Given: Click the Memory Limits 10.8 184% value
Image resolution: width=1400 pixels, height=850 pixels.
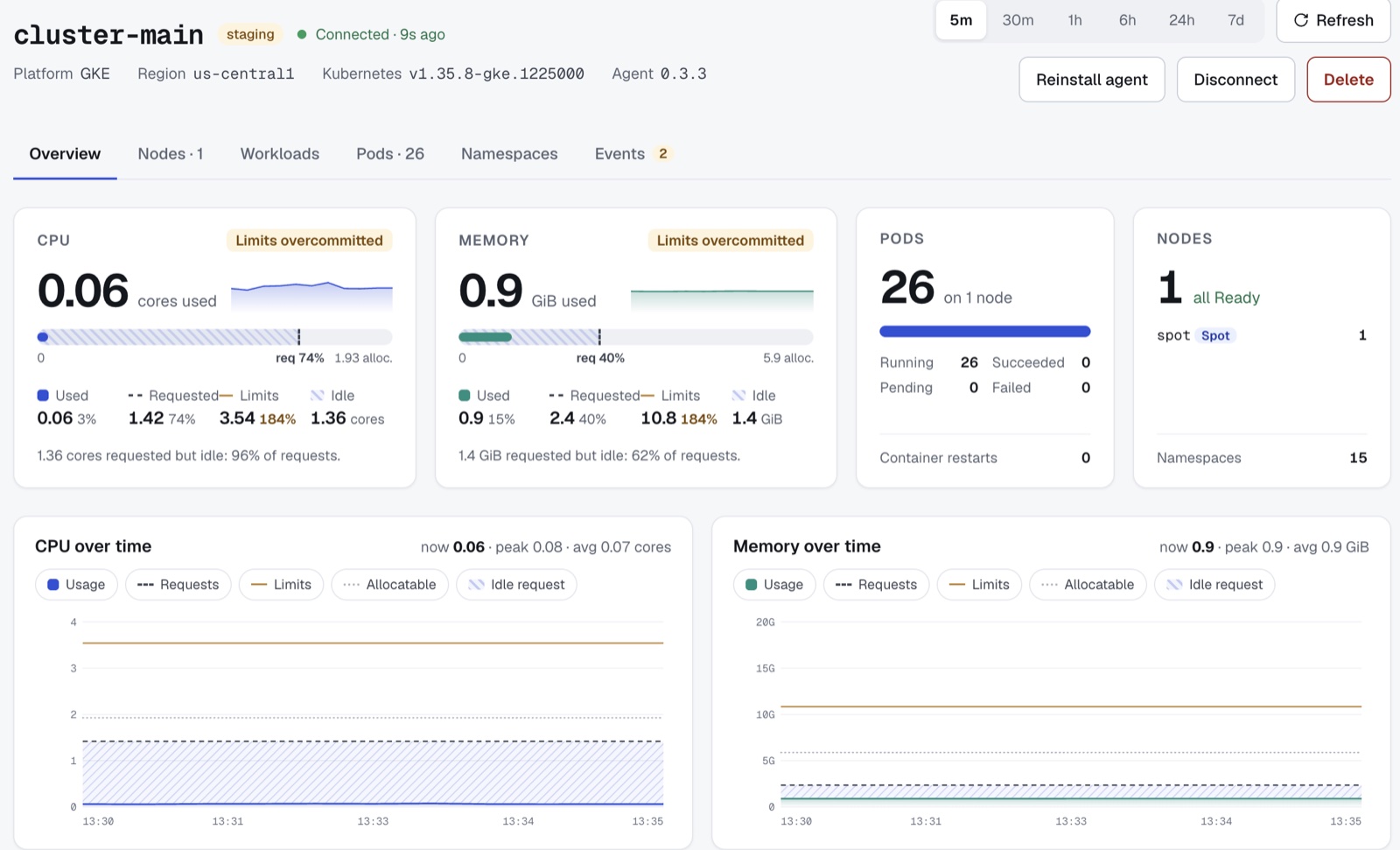Looking at the screenshot, I should coord(679,418).
